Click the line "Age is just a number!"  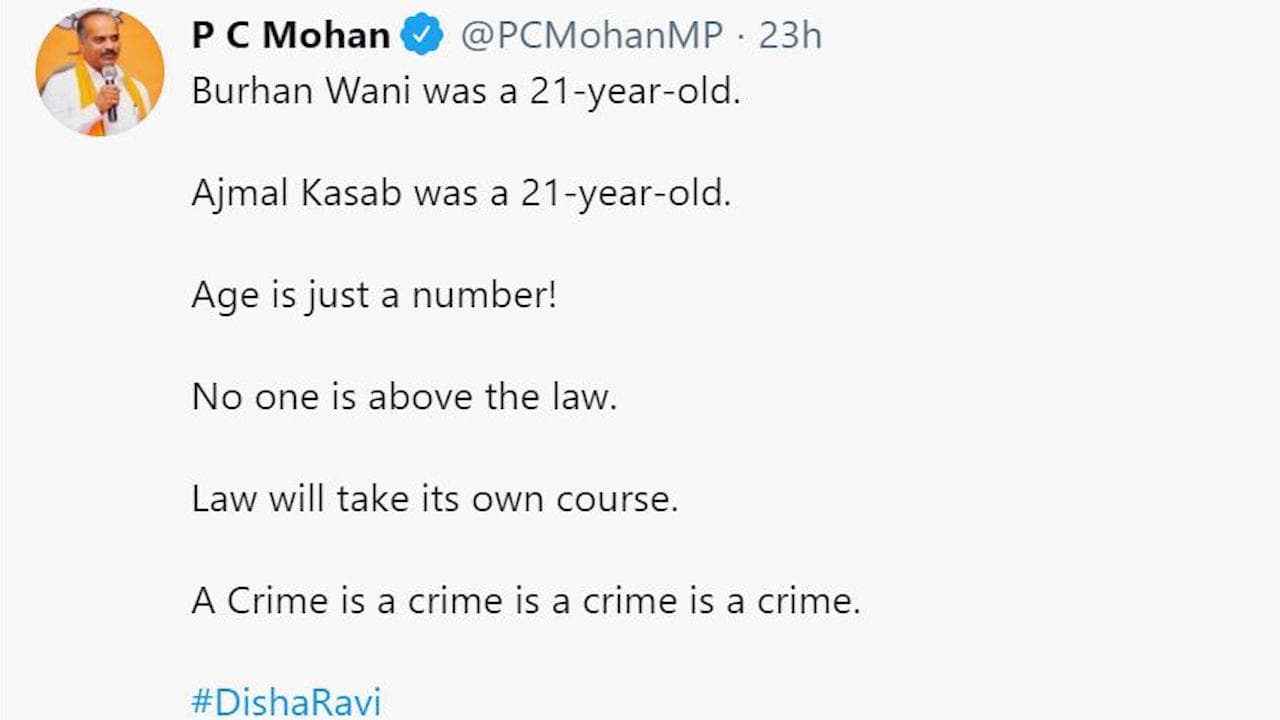[373, 296]
